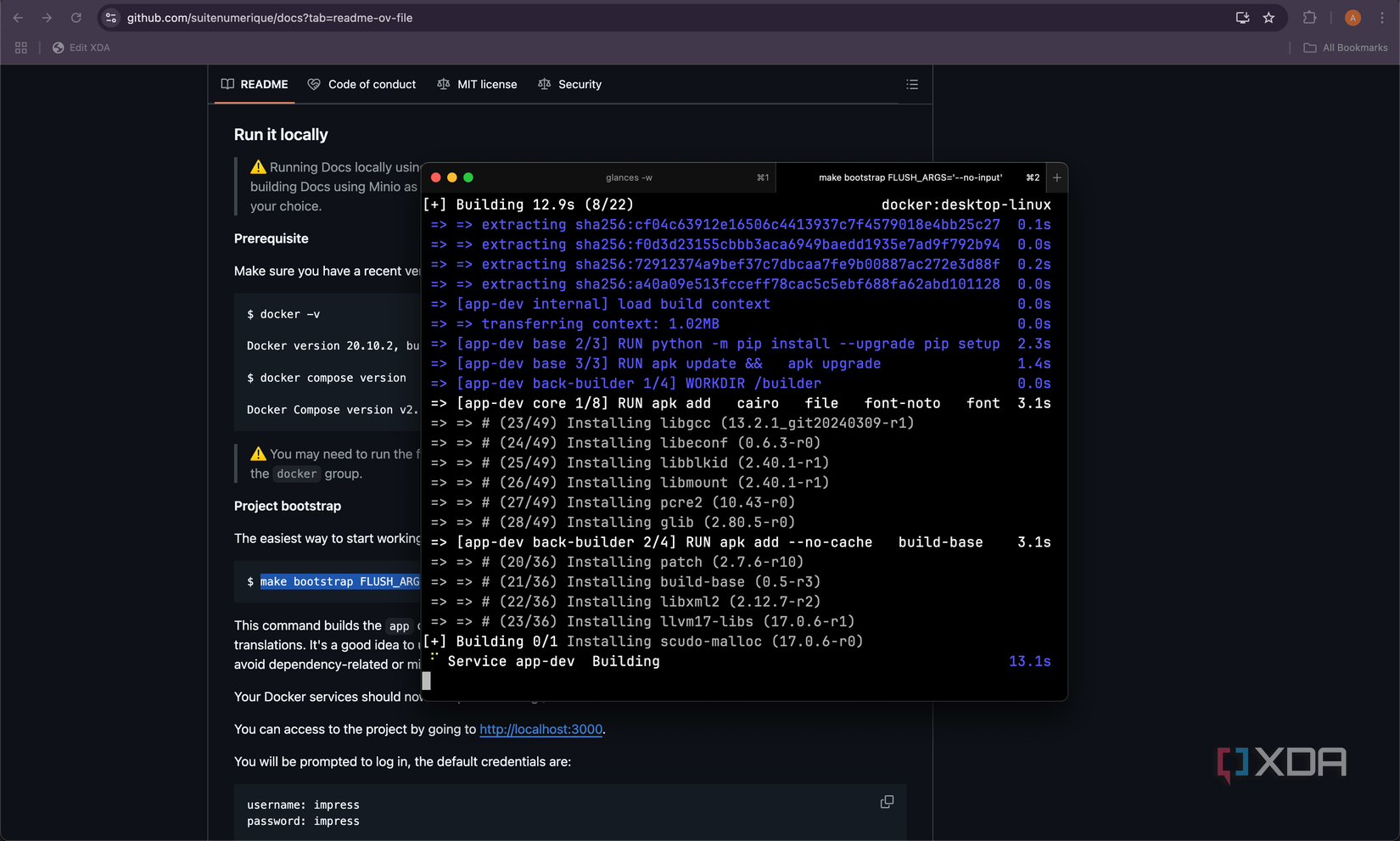Click the install-site icon in the address bar
This screenshot has width=1400, height=841.
tap(1241, 17)
